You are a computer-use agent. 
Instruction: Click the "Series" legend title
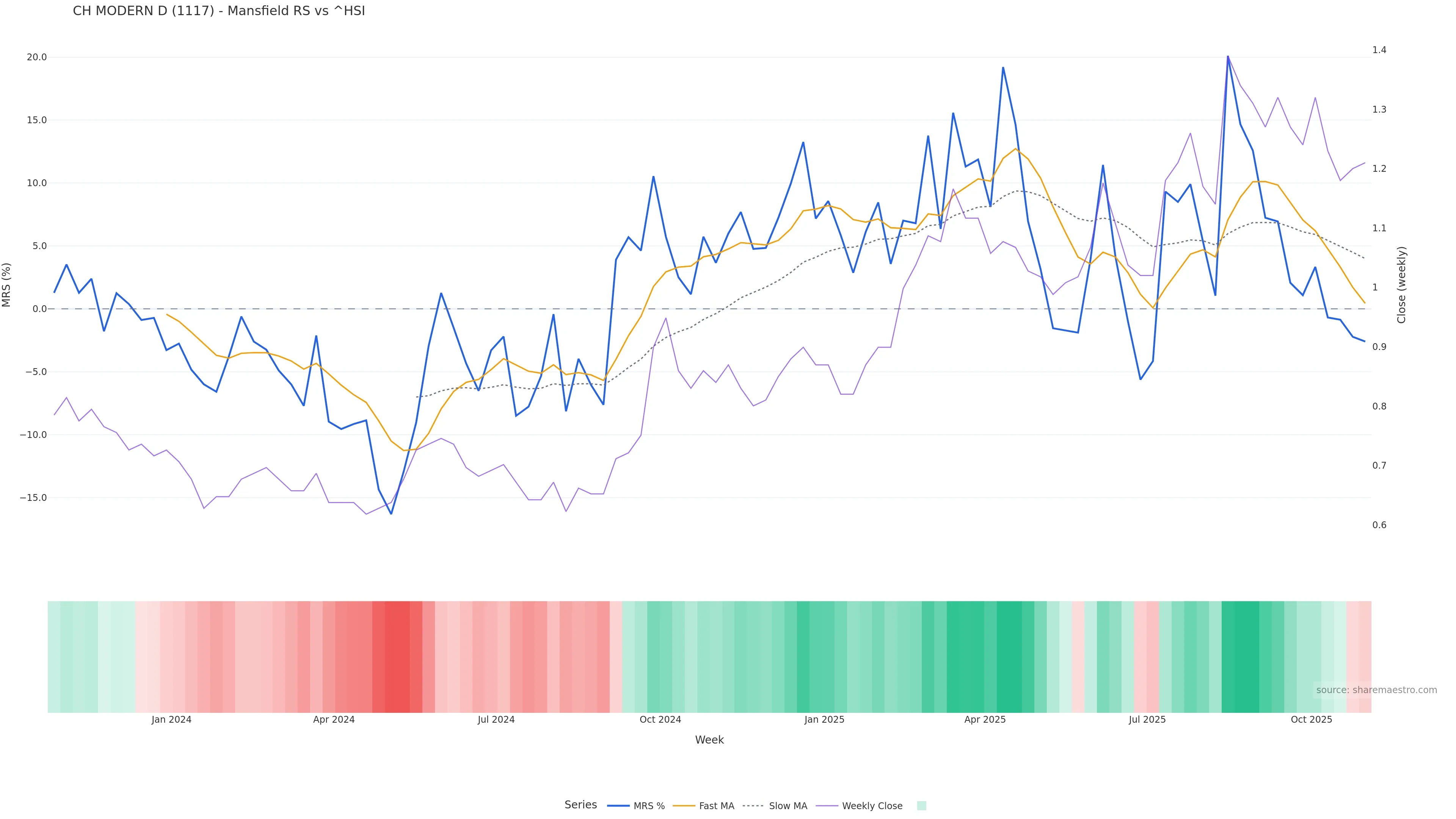click(x=581, y=805)
